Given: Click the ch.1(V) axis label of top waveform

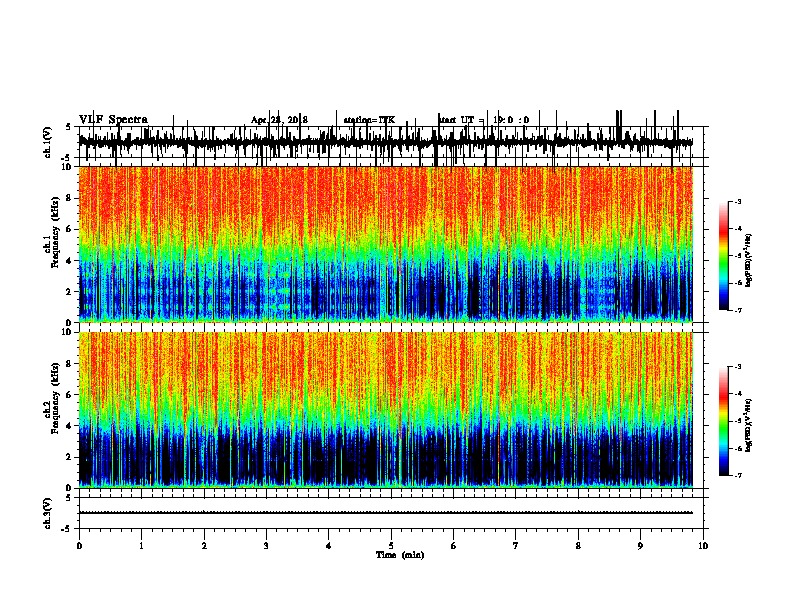Looking at the screenshot, I should pyautogui.click(x=48, y=142).
